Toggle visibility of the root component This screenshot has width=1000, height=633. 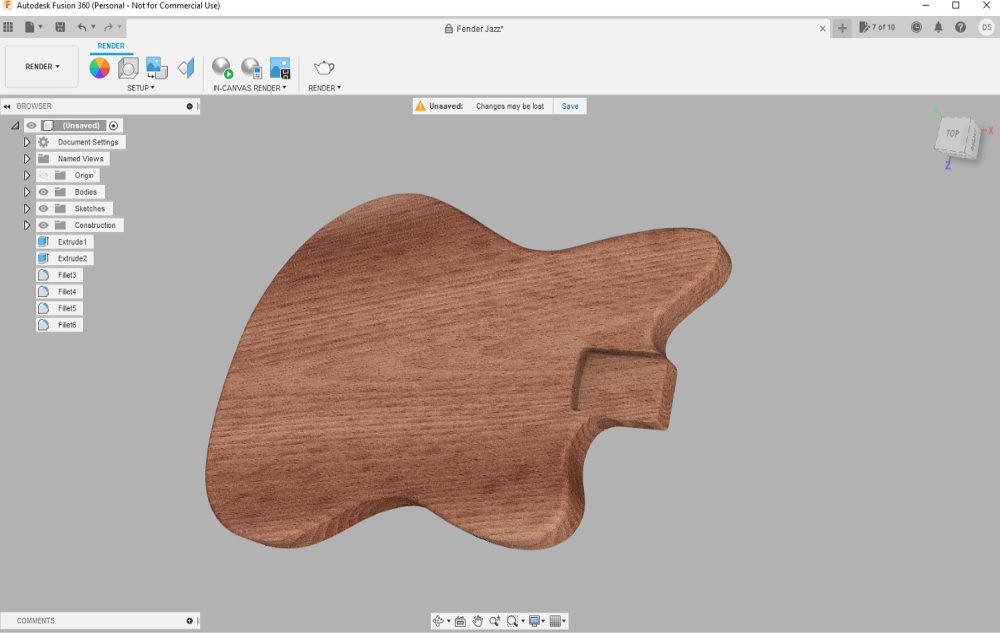[x=31, y=126]
